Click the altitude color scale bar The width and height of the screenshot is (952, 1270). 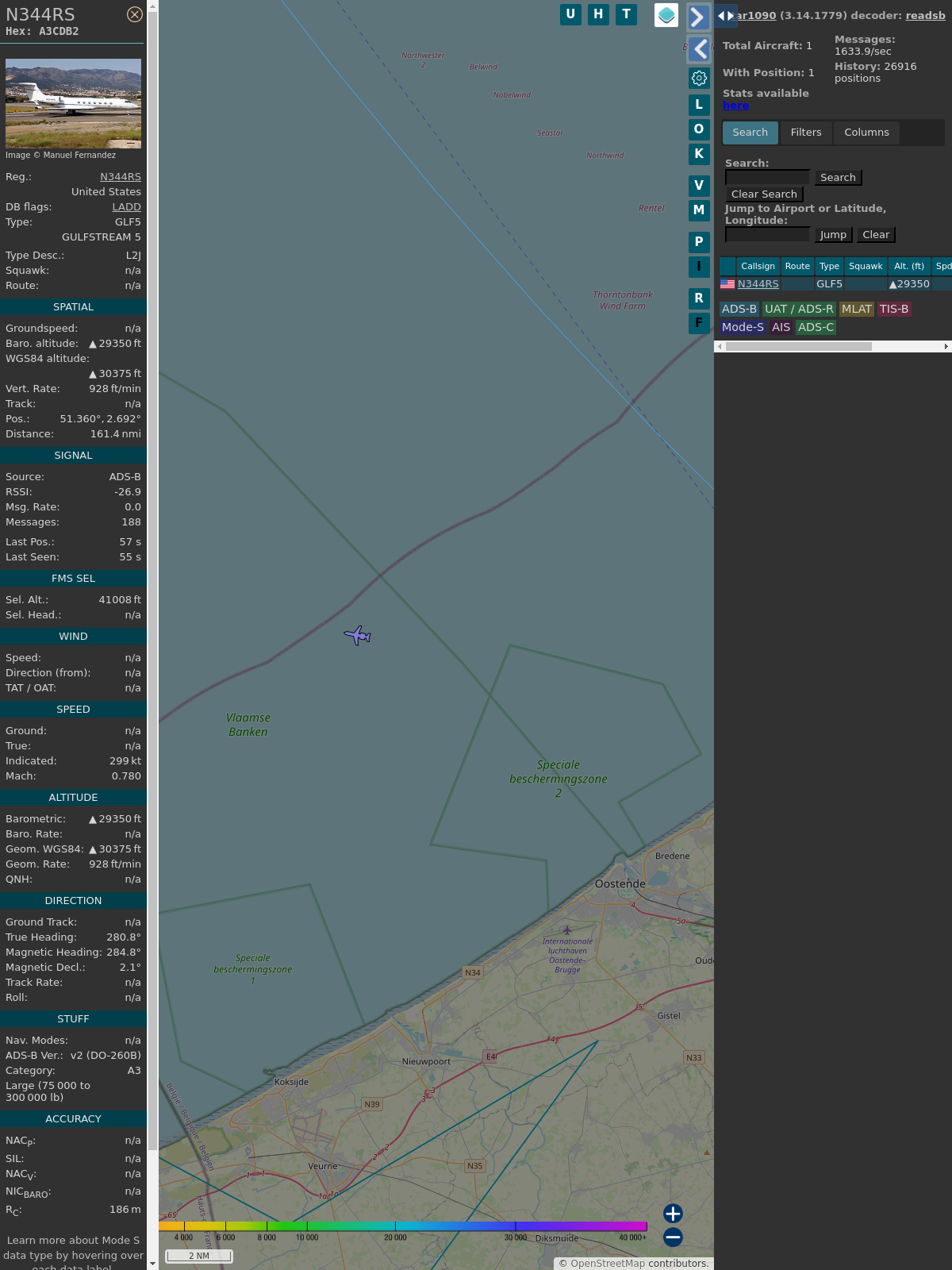click(403, 1226)
